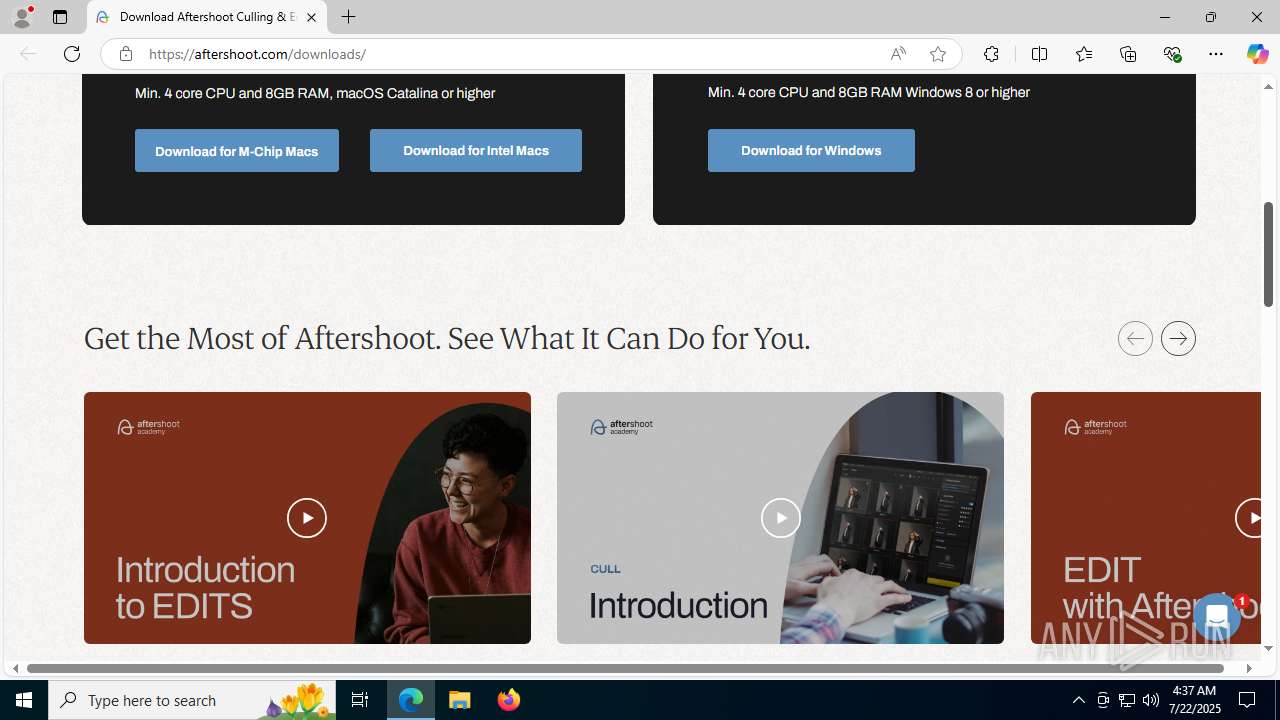Open the chat support widget
Screen dimensions: 1280x720
pyautogui.click(x=1216, y=618)
